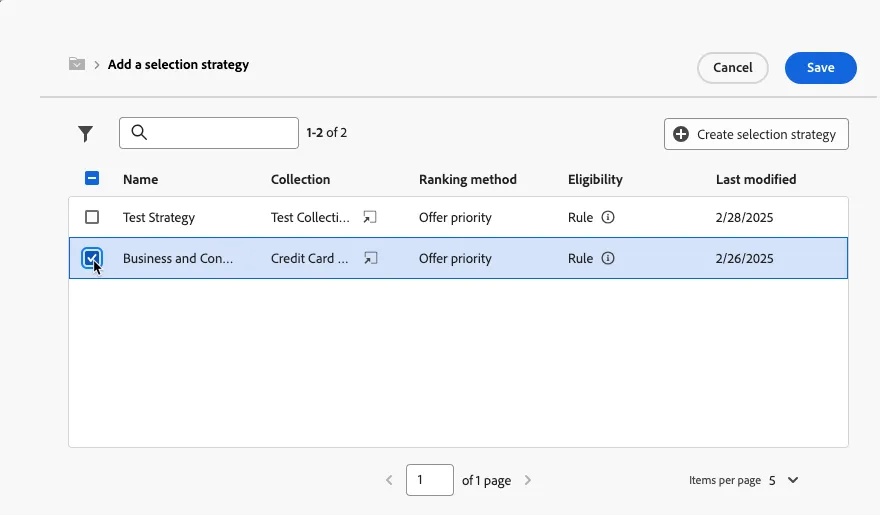880x515 pixels.
Task: Check the Test Strategy checkbox
Action: (92, 217)
